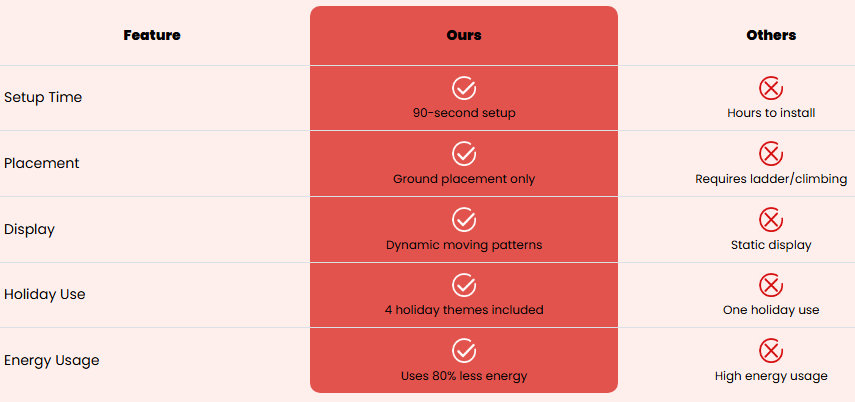This screenshot has height=402, width=855.
Task: Click the X icon above One holiday use
Action: (771, 285)
